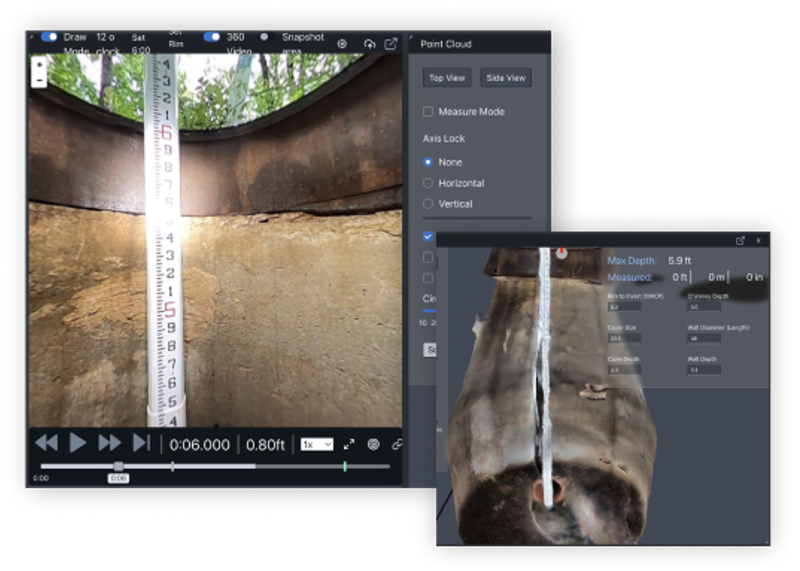Open the 1x playback speed dropdown
The width and height of the screenshot is (800, 571).
[x=317, y=444]
